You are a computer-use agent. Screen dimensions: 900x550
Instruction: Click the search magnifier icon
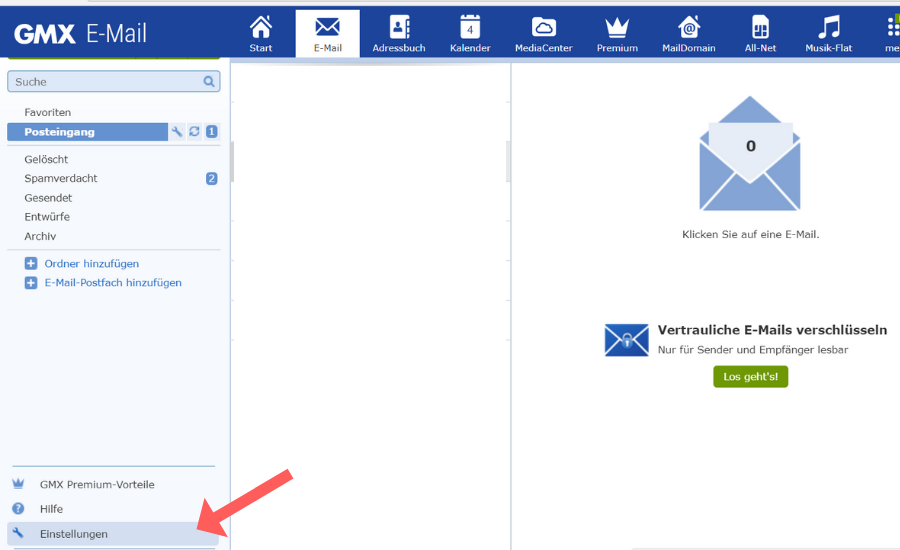209,82
